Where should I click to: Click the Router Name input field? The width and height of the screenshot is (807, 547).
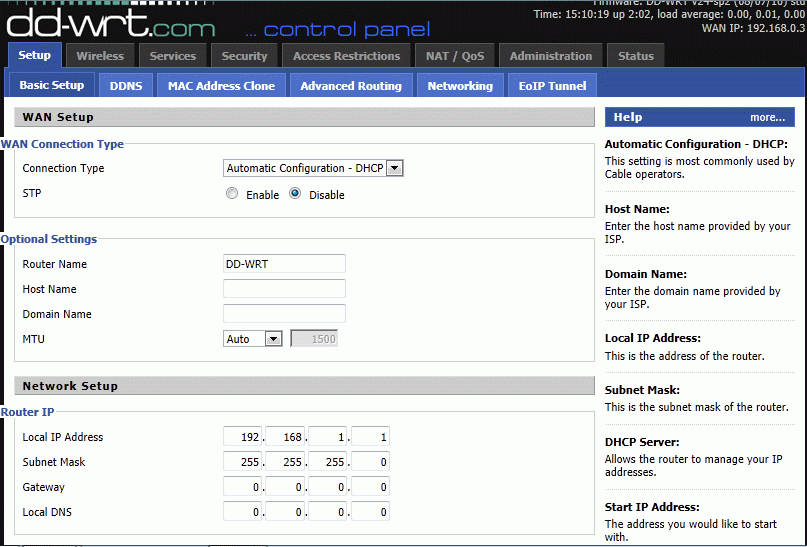tap(284, 263)
